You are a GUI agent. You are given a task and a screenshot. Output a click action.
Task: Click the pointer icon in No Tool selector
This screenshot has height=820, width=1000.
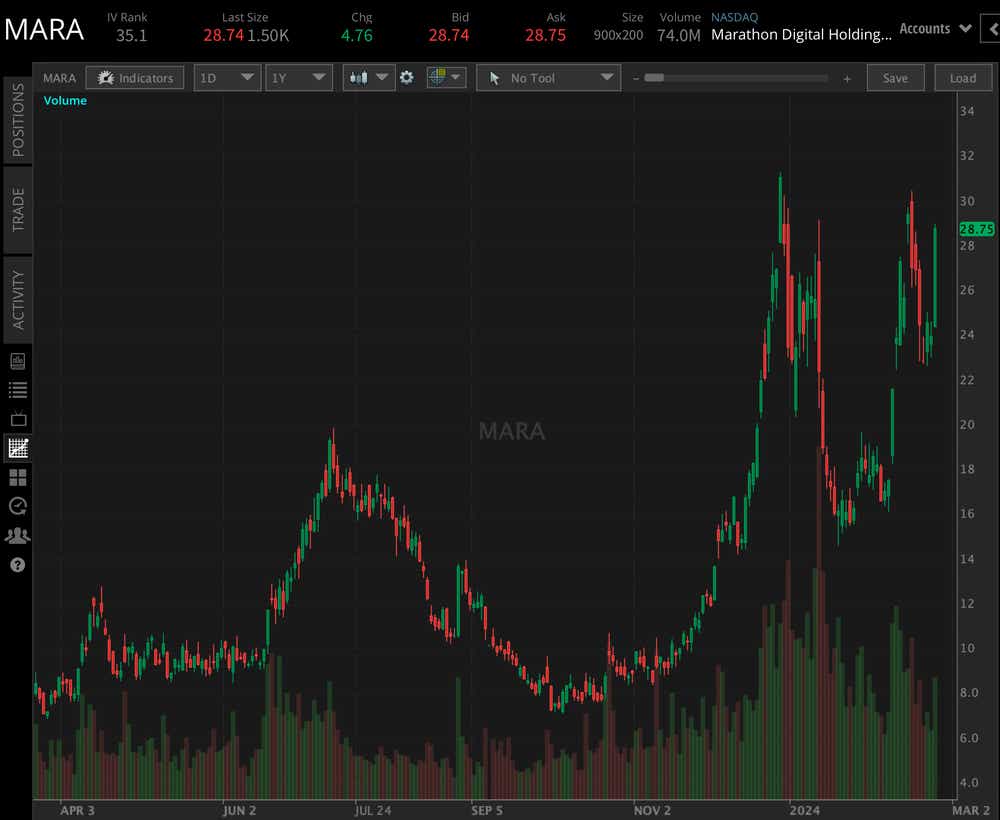[x=494, y=78]
